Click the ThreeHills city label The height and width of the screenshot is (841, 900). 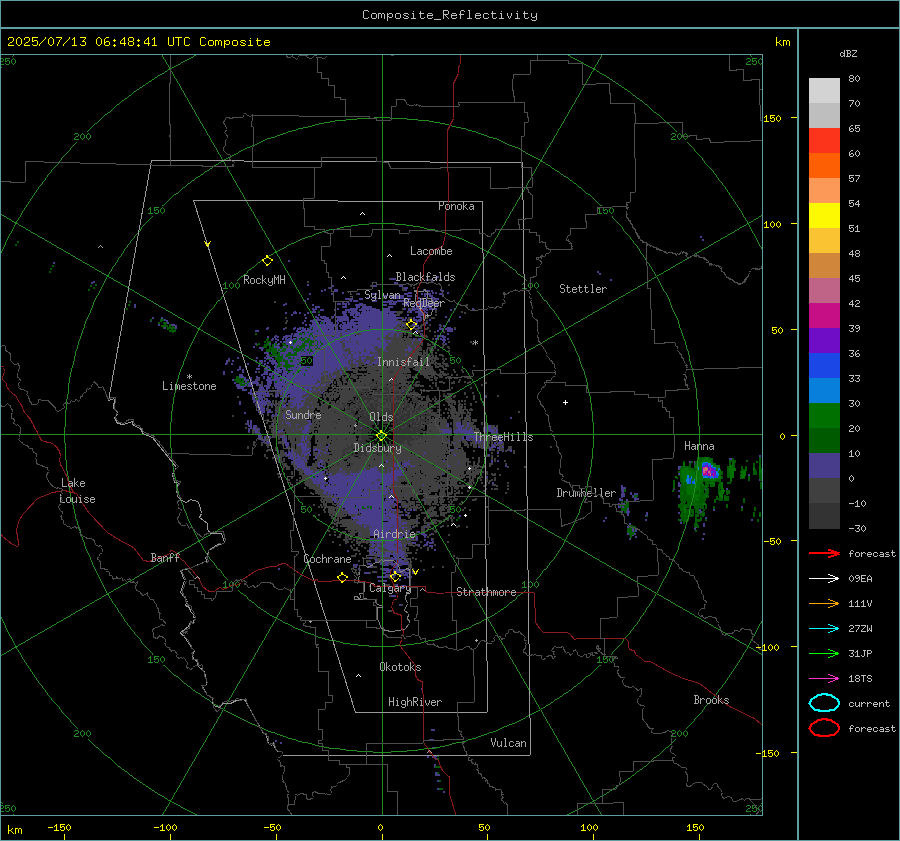coord(503,437)
